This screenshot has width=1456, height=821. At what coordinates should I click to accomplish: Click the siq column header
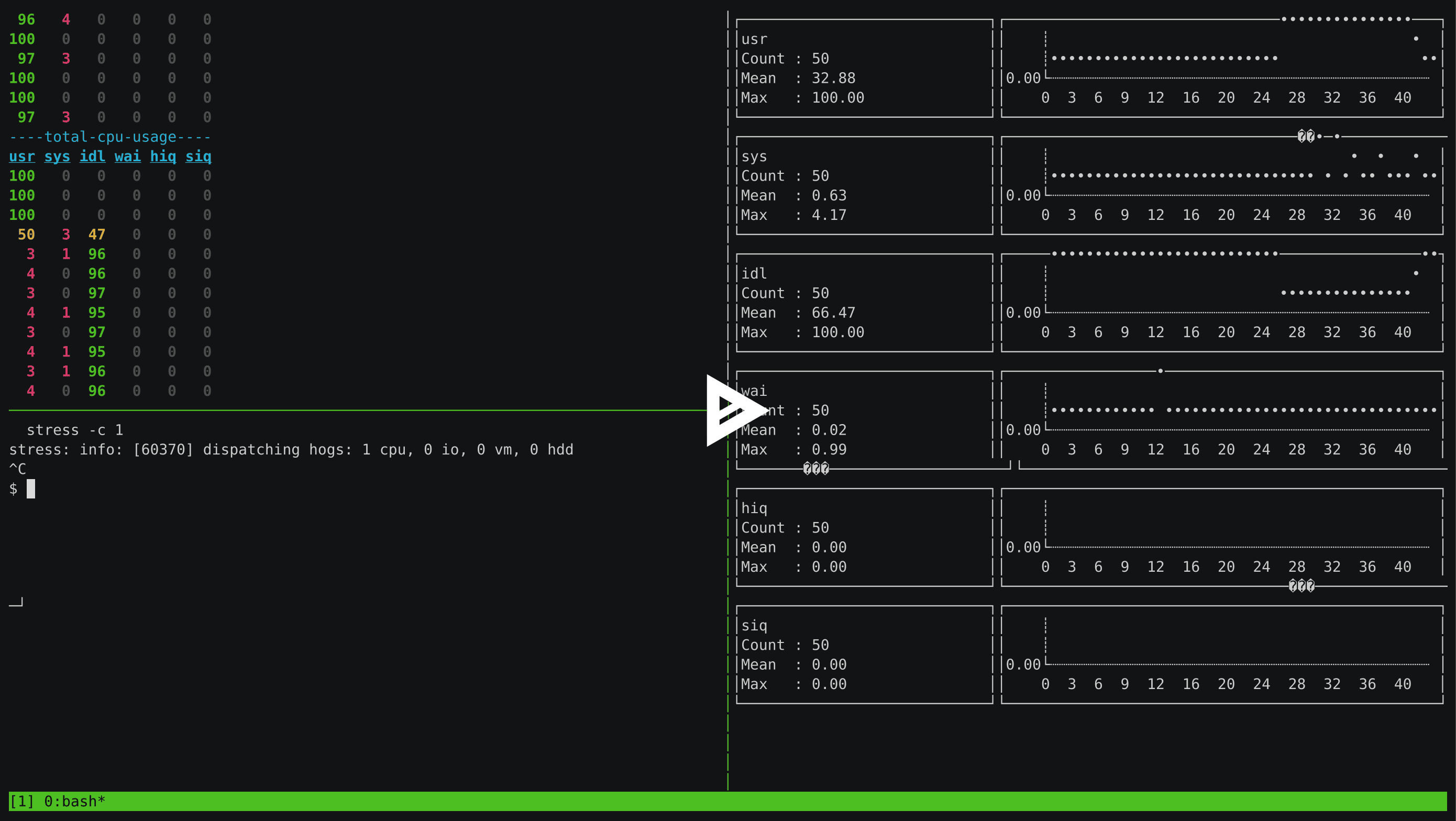click(198, 157)
